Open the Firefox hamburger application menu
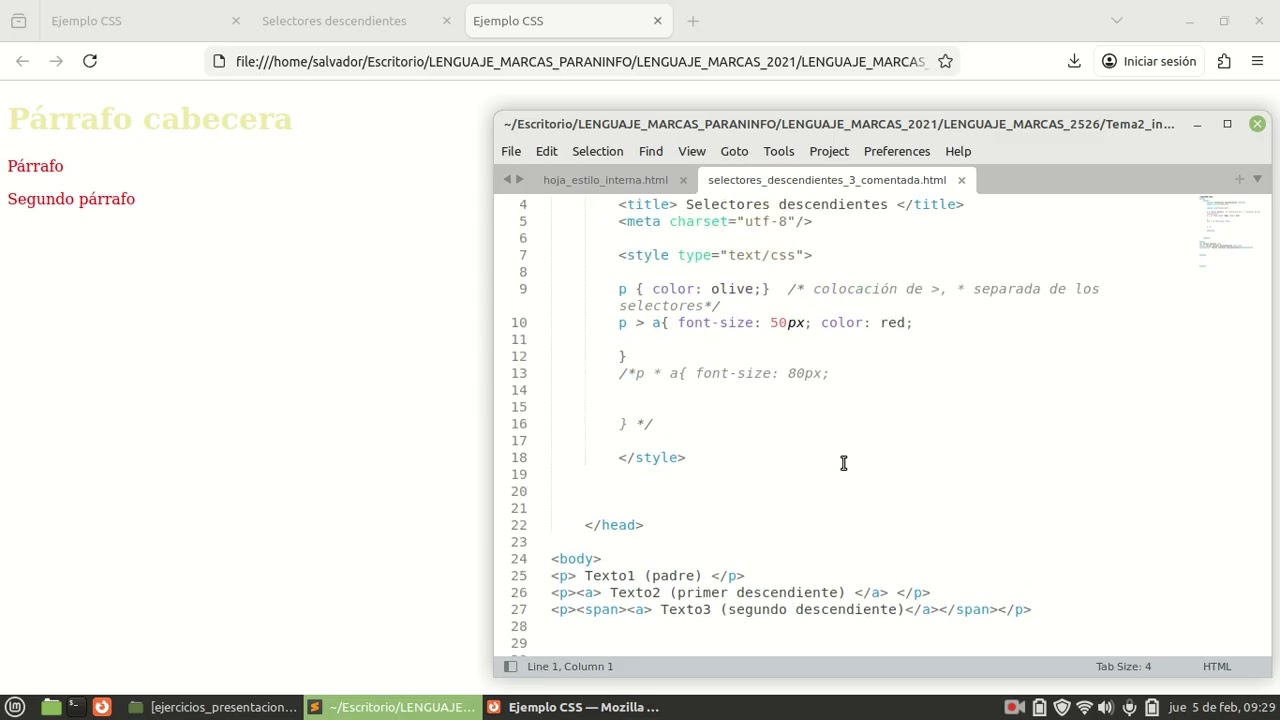 [x=1257, y=61]
